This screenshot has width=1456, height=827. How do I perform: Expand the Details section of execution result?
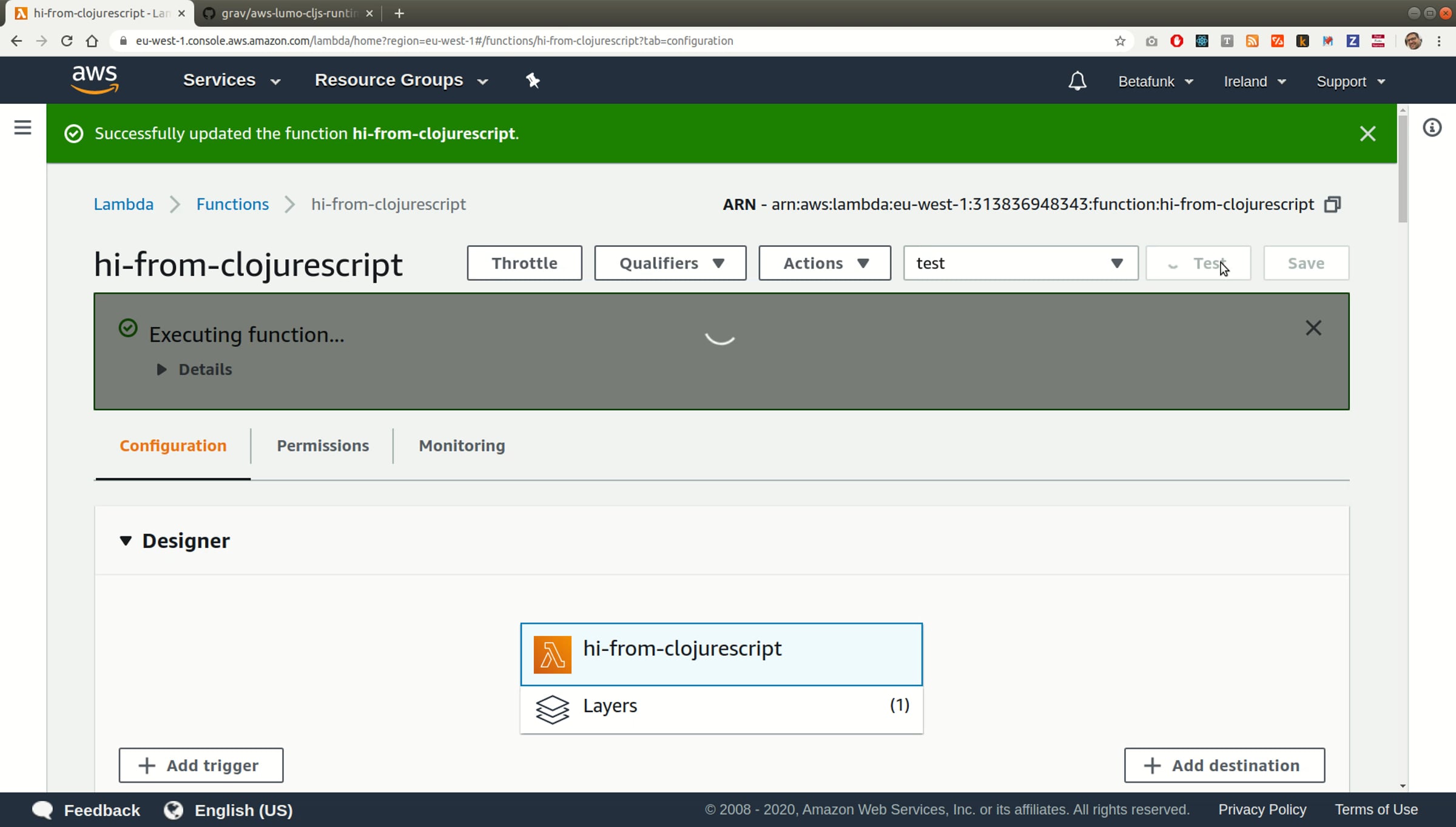195,370
